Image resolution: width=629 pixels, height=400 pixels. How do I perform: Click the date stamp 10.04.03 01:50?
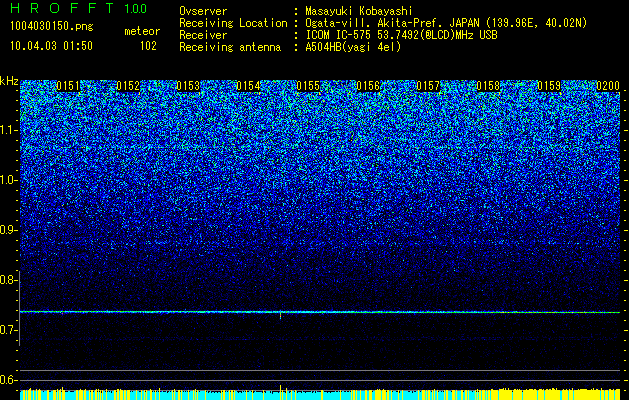pyautogui.click(x=51, y=46)
